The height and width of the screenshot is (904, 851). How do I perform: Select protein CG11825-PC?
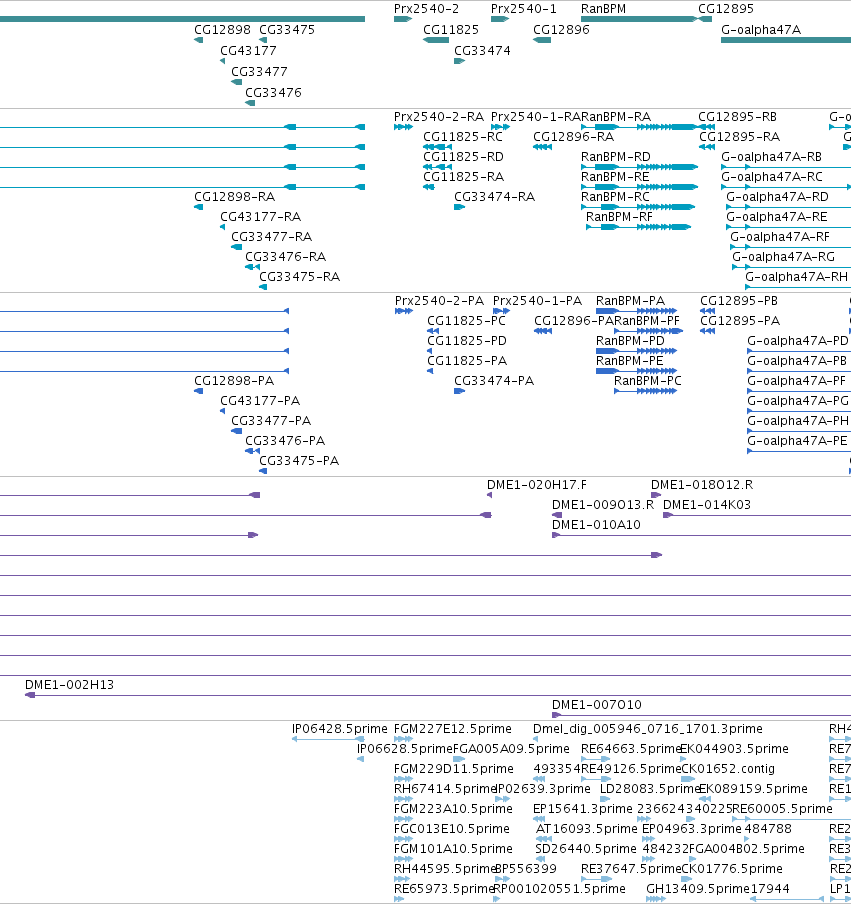[466, 321]
